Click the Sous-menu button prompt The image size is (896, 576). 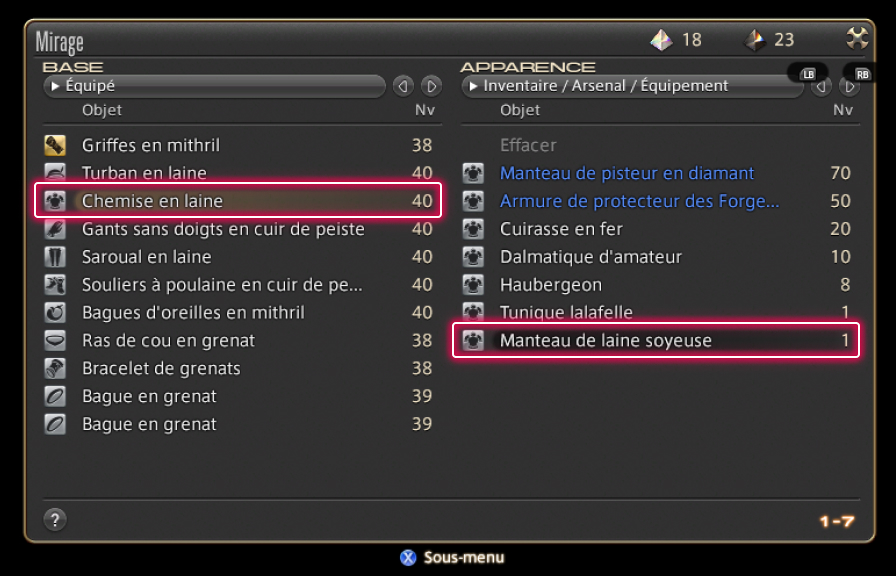tap(452, 558)
